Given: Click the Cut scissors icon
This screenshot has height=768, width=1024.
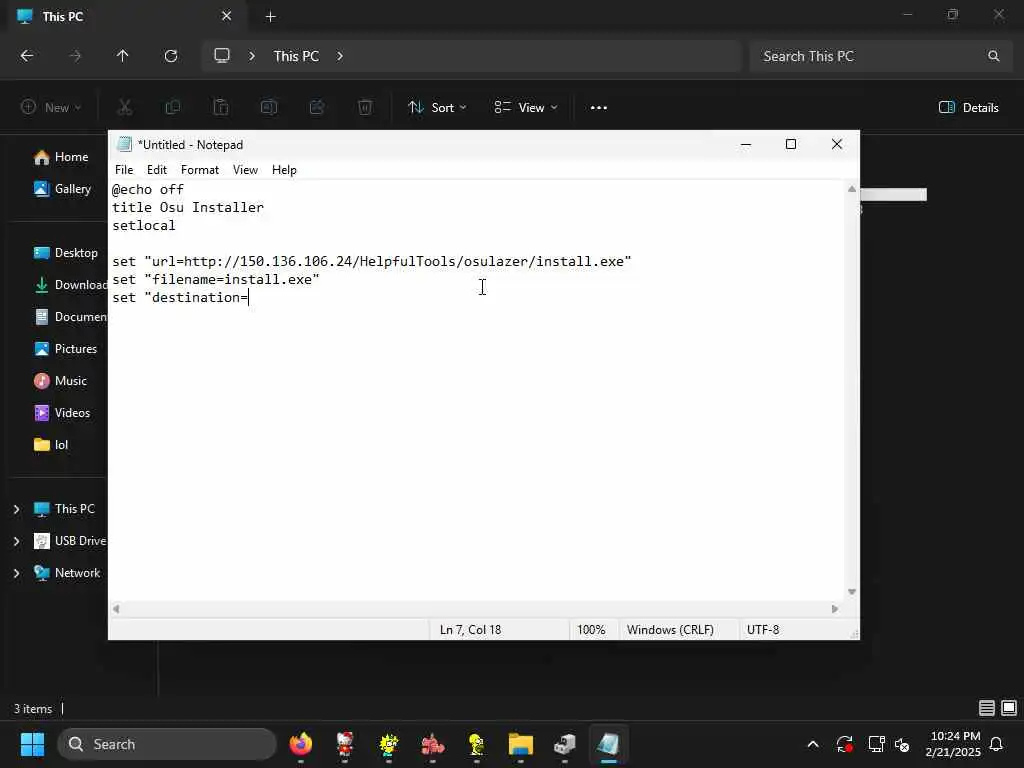Looking at the screenshot, I should coord(125,108).
